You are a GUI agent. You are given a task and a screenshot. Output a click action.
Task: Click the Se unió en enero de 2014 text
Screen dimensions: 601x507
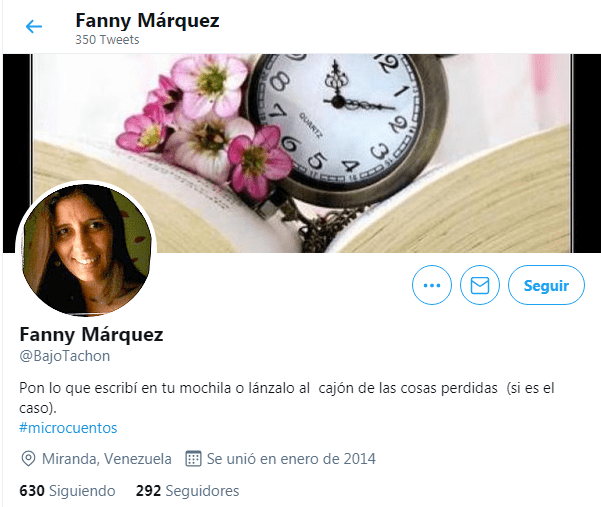(x=291, y=459)
